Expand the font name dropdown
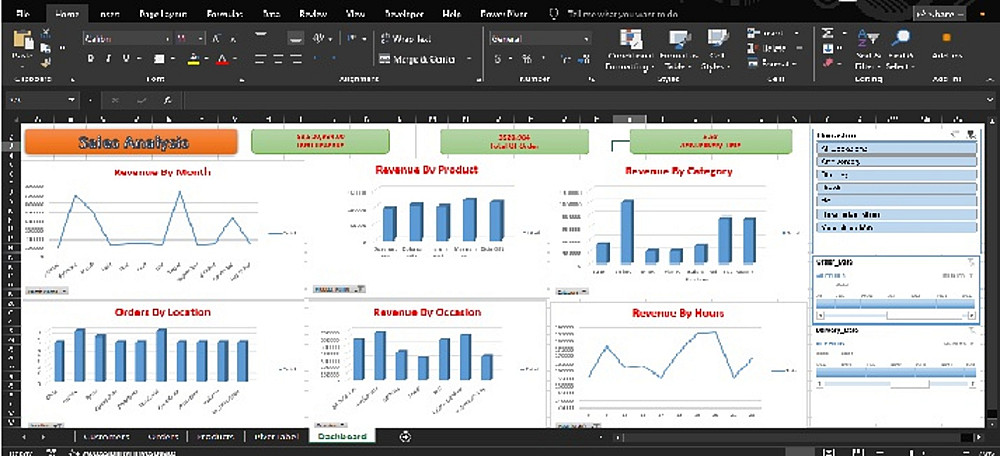The width and height of the screenshot is (1000, 456). (x=168, y=39)
